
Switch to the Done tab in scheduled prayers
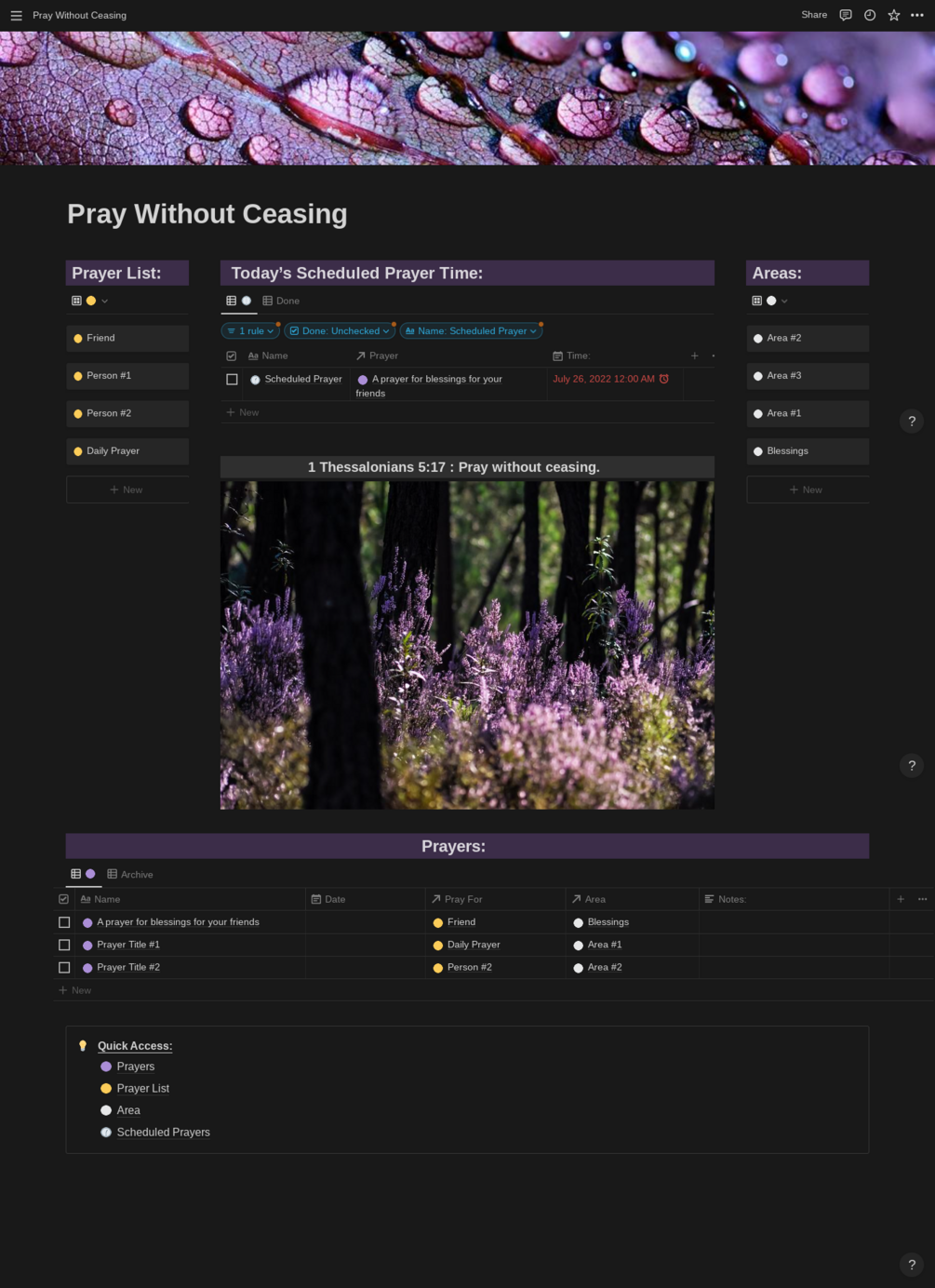281,301
